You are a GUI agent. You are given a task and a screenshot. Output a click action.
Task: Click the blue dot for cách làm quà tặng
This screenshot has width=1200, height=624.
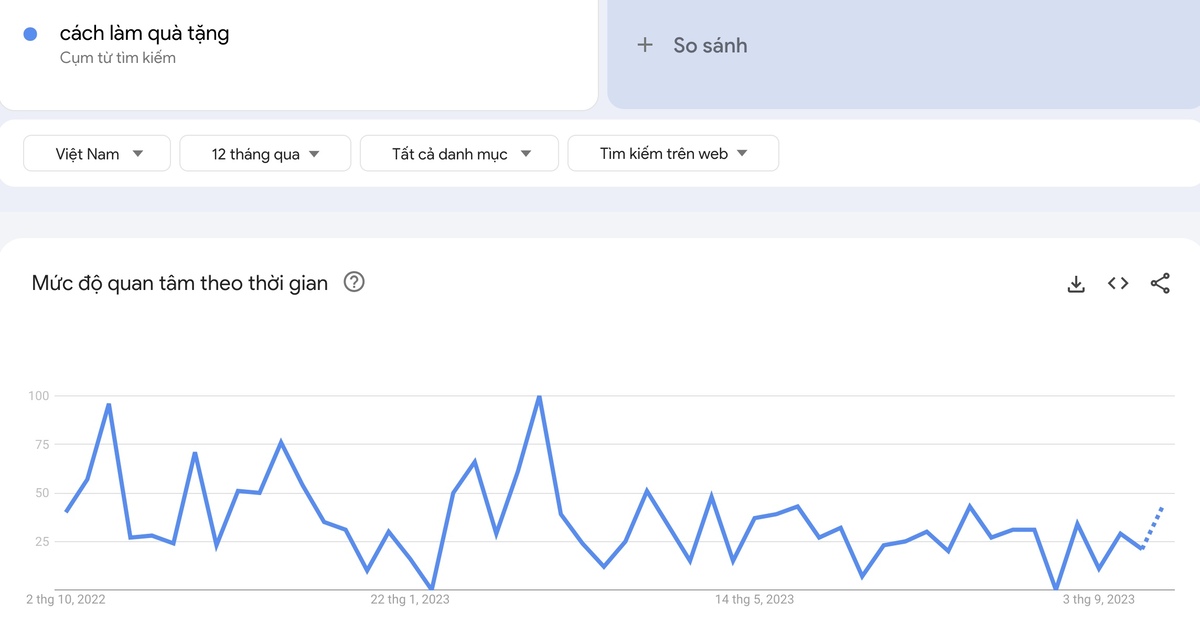point(30,34)
